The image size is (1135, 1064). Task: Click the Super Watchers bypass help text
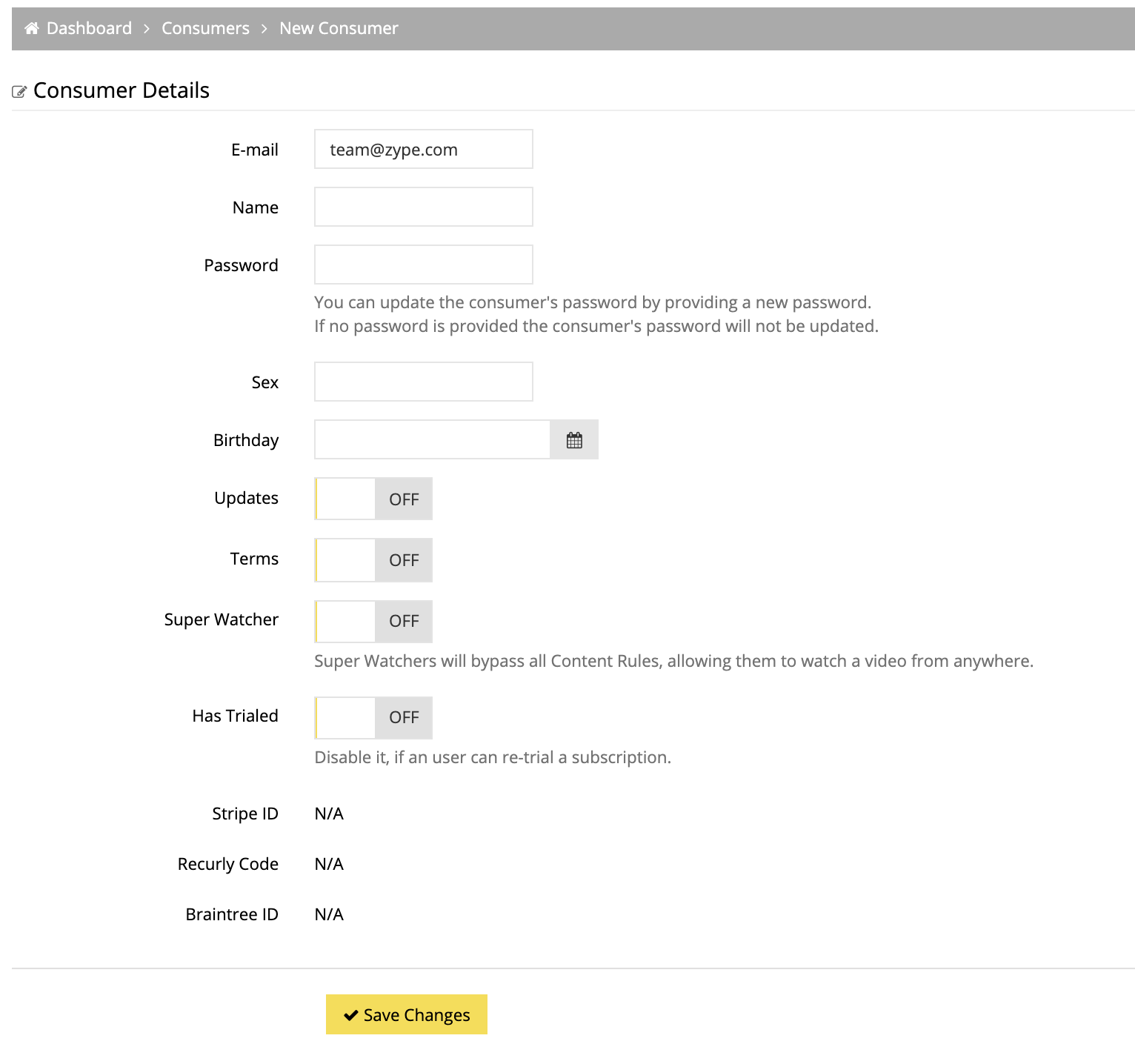(673, 661)
